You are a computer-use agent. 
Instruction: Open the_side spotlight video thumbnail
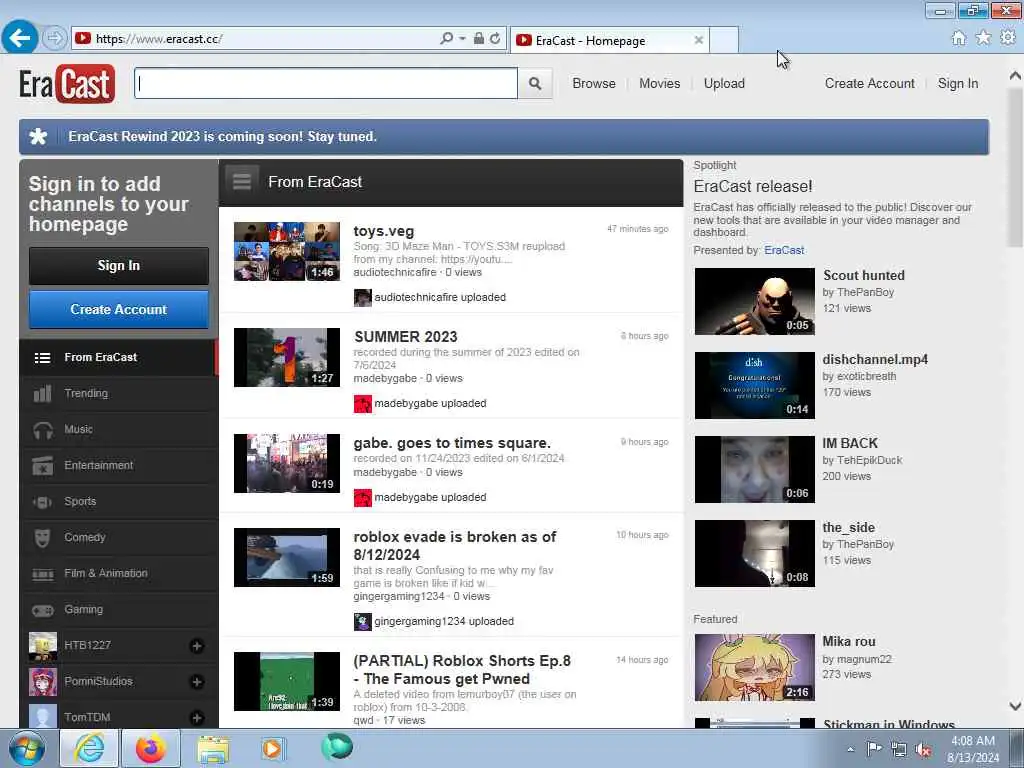754,554
